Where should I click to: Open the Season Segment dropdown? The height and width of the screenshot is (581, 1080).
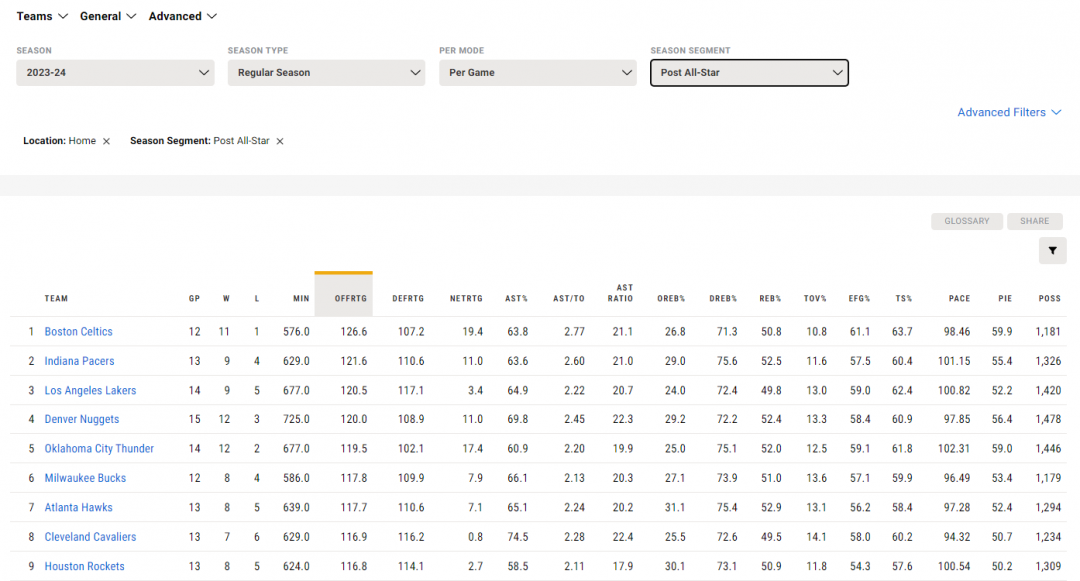click(x=749, y=72)
